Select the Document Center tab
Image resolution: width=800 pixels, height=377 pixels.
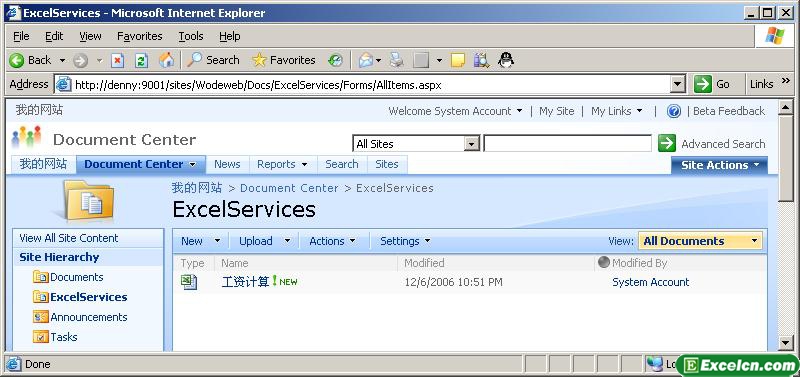140,164
